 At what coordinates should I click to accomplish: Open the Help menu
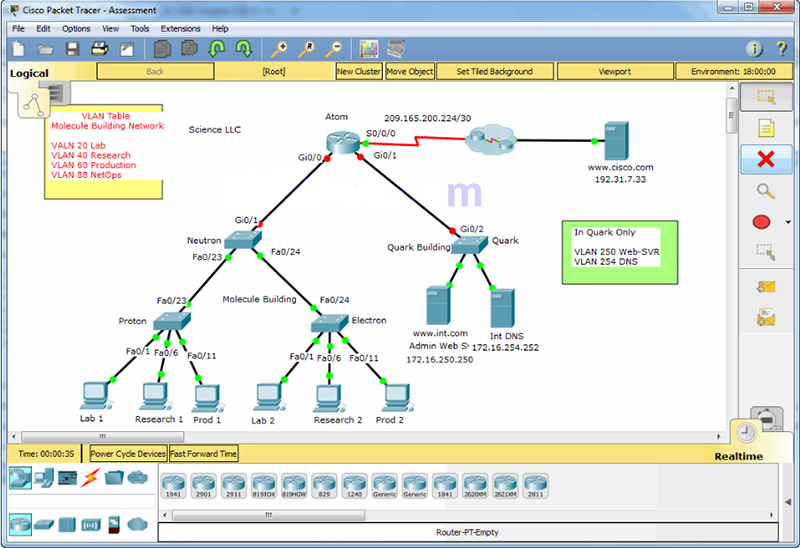tap(220, 29)
